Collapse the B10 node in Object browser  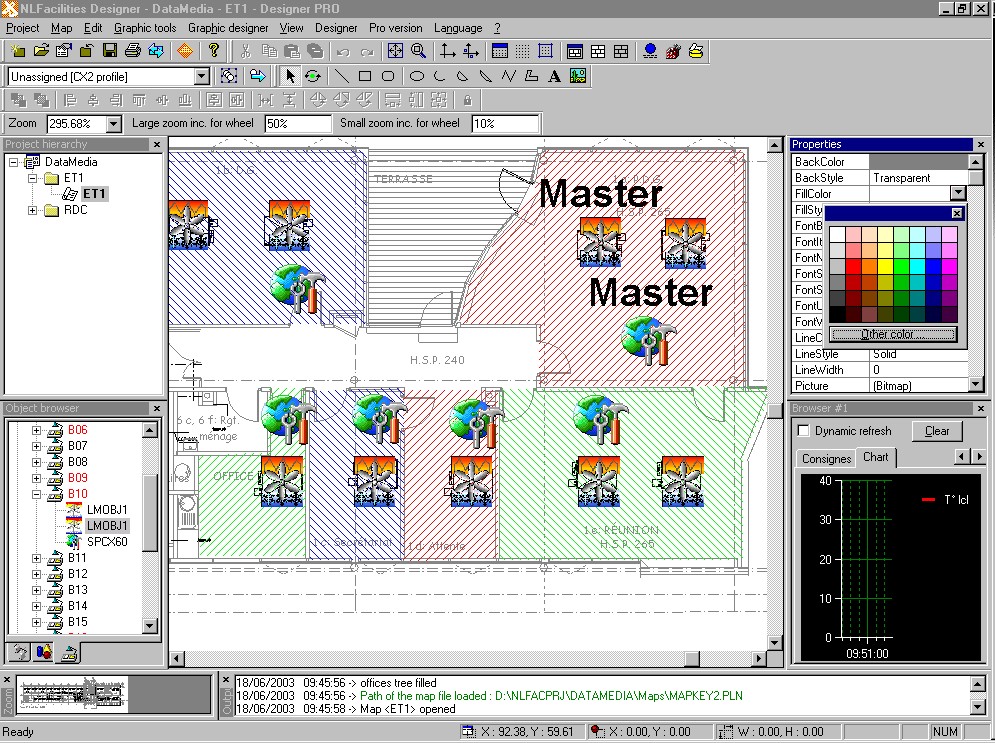coord(37,494)
